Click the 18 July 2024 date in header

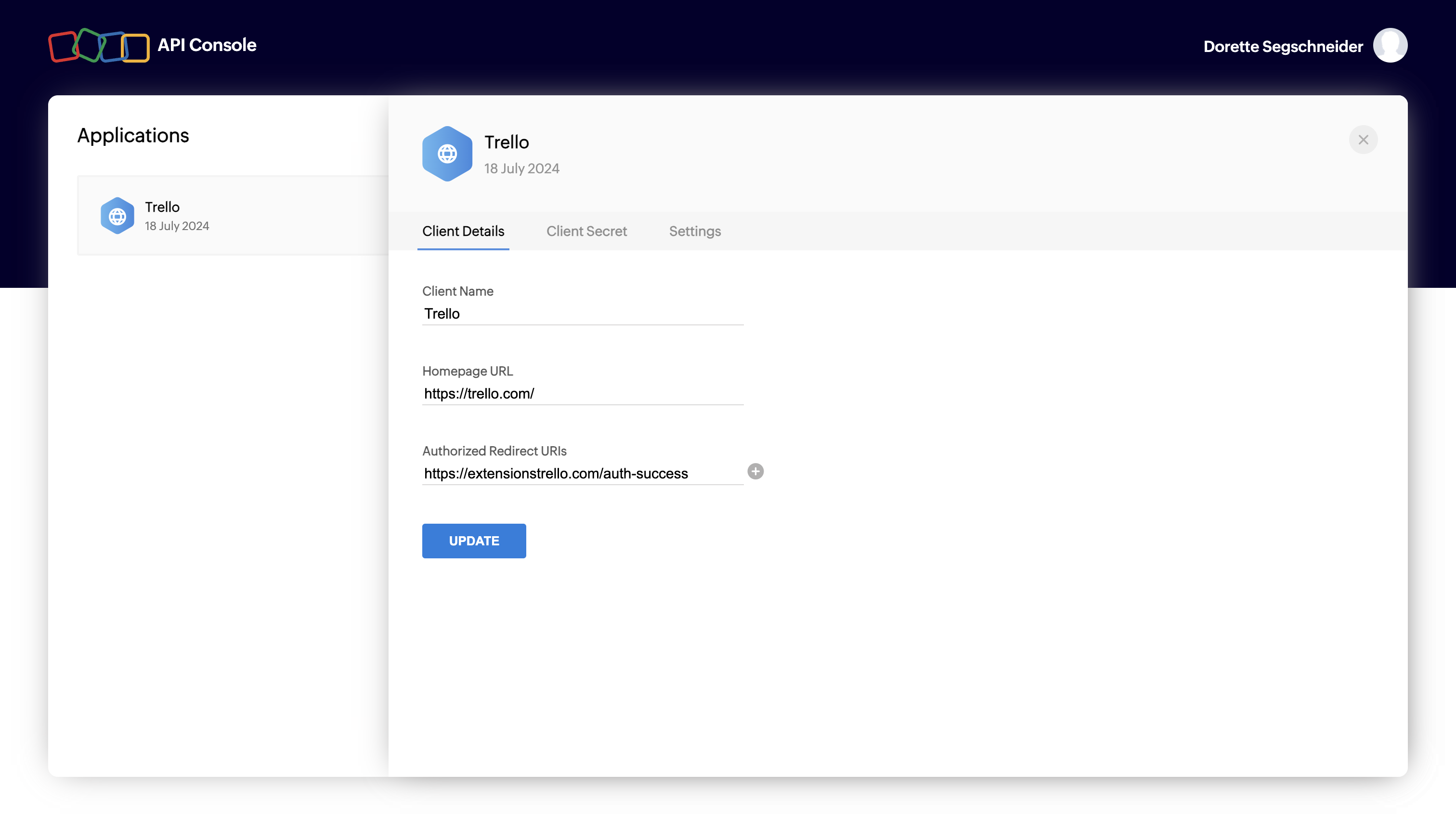(x=521, y=168)
